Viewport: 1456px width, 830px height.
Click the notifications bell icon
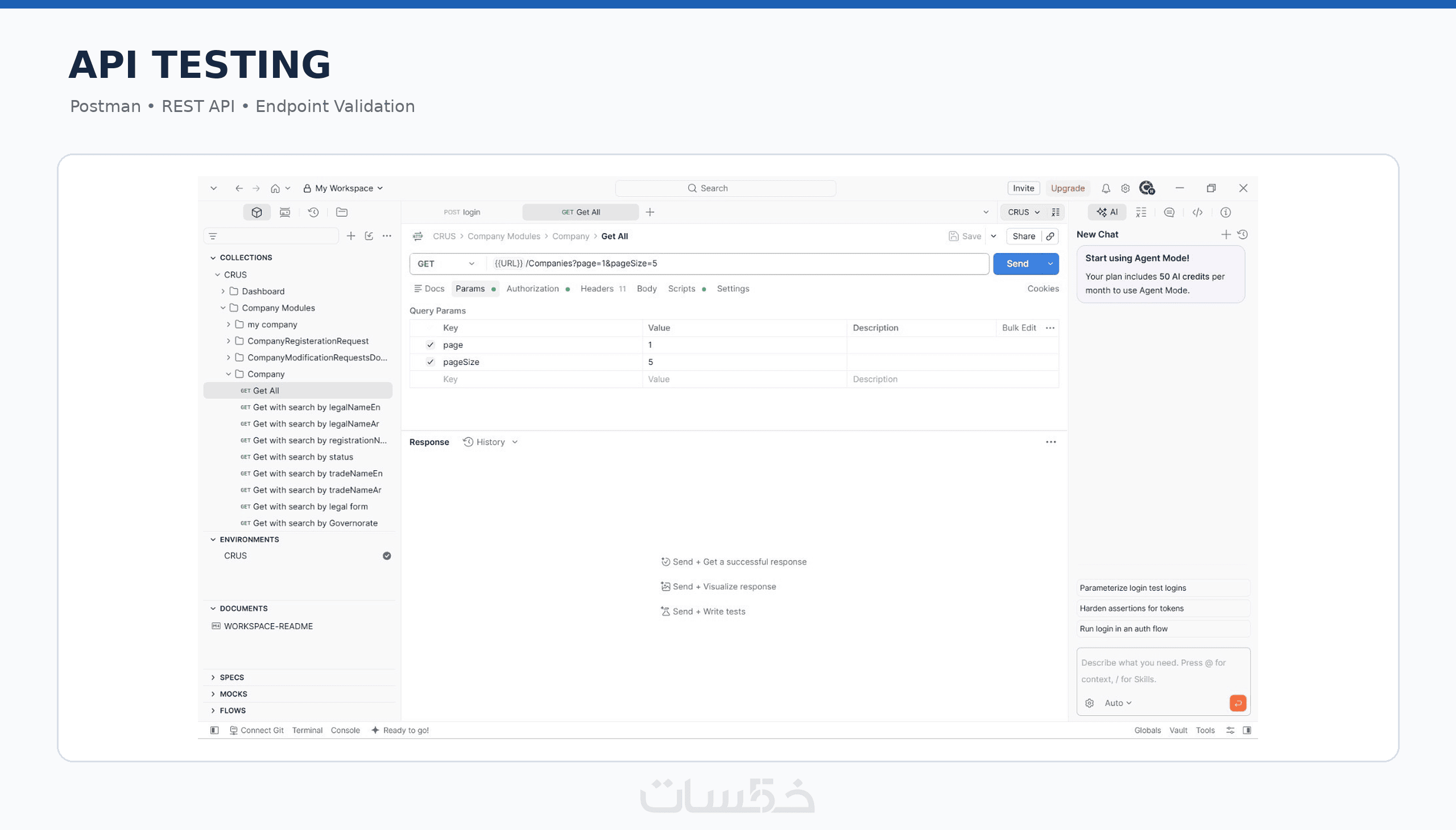coord(1105,188)
